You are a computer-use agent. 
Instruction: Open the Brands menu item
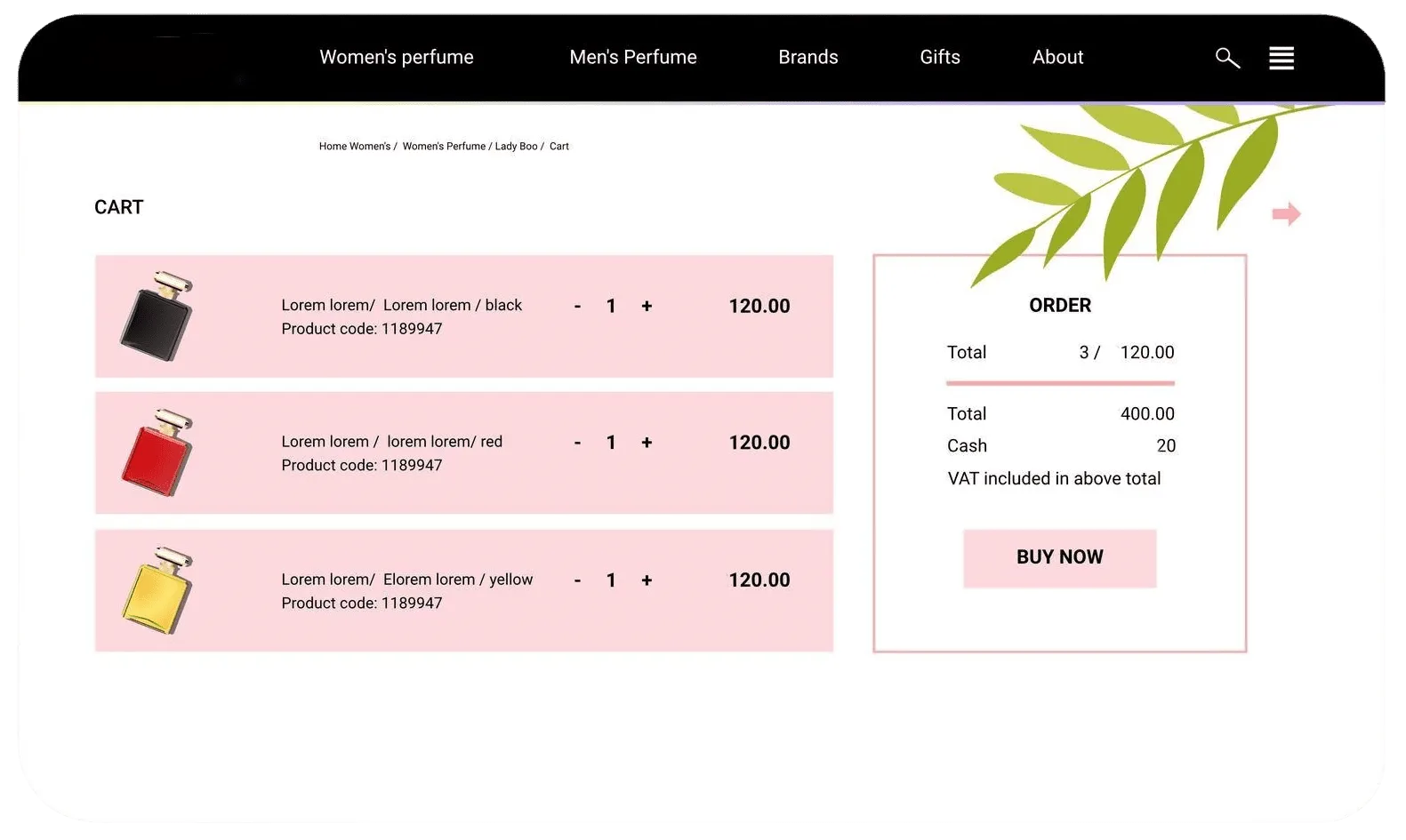point(807,57)
